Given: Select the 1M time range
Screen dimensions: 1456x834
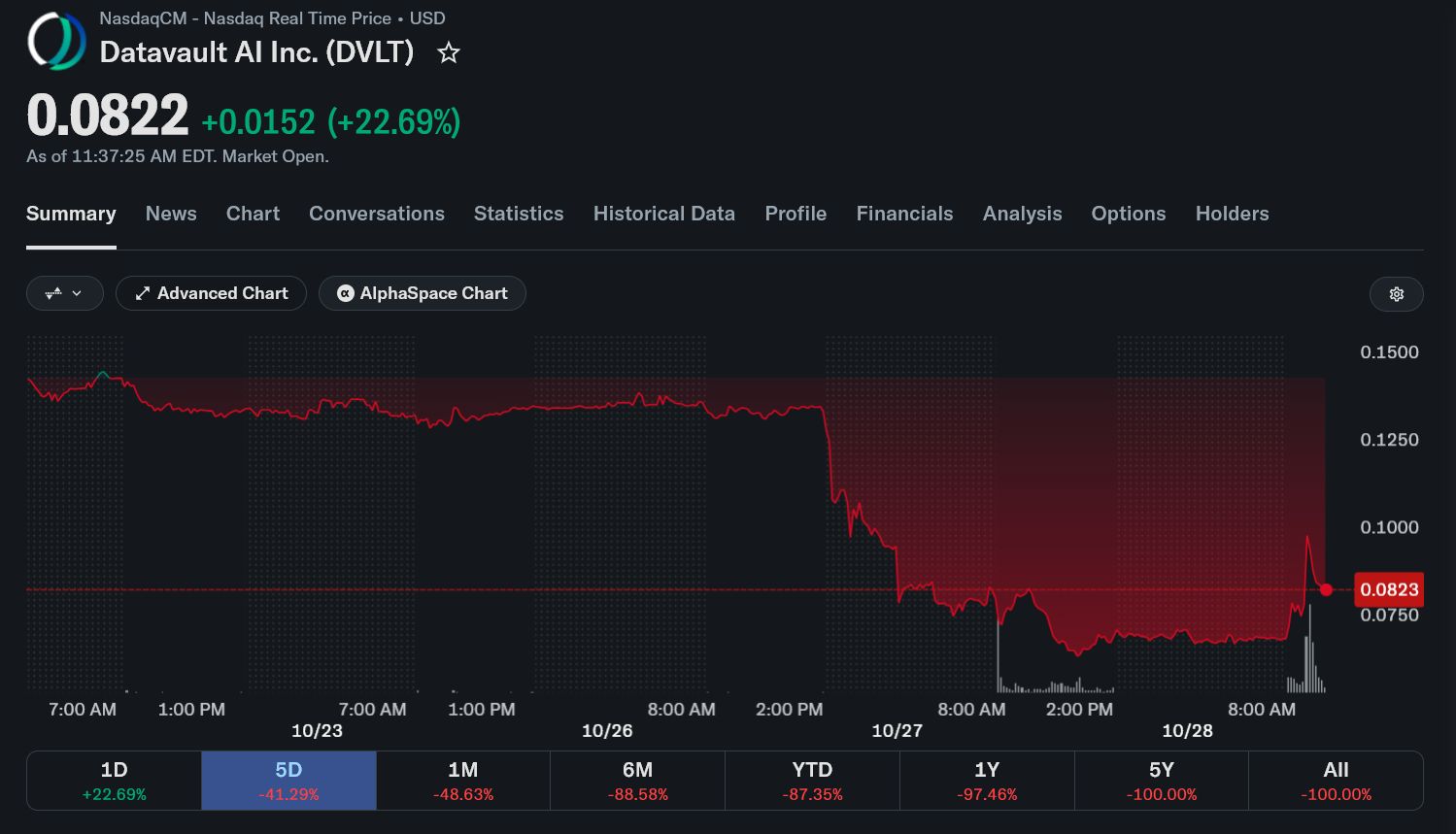Looking at the screenshot, I should click(x=463, y=781).
